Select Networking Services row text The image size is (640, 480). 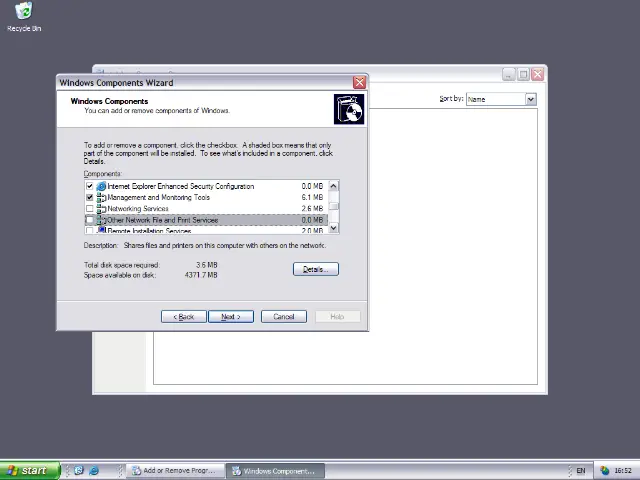tap(138, 209)
